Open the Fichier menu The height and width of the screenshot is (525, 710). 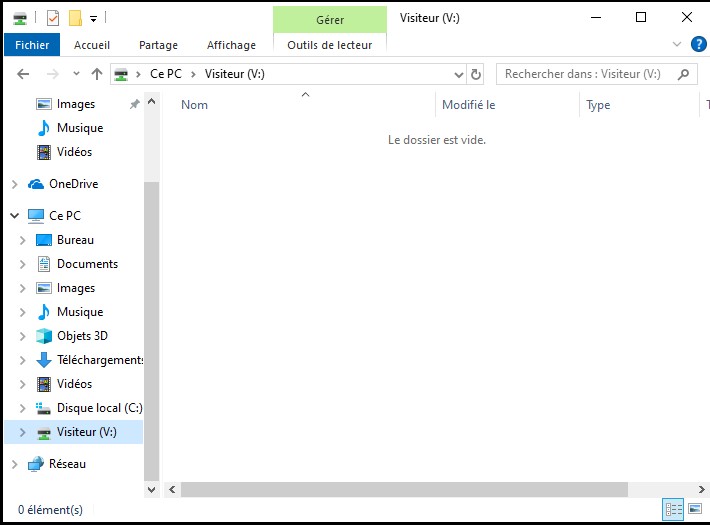32,45
